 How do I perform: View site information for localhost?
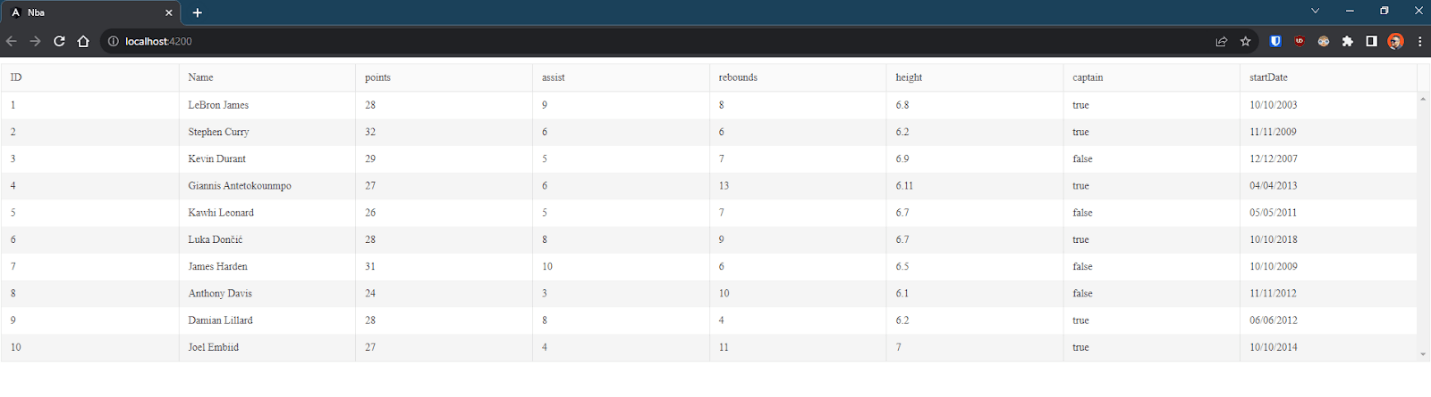point(113,41)
